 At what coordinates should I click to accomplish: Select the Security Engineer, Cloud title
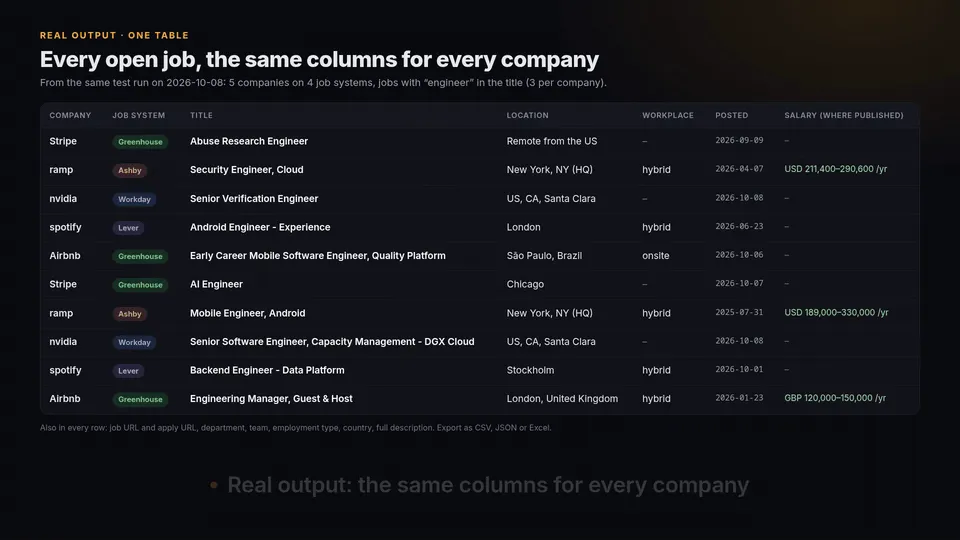point(246,170)
